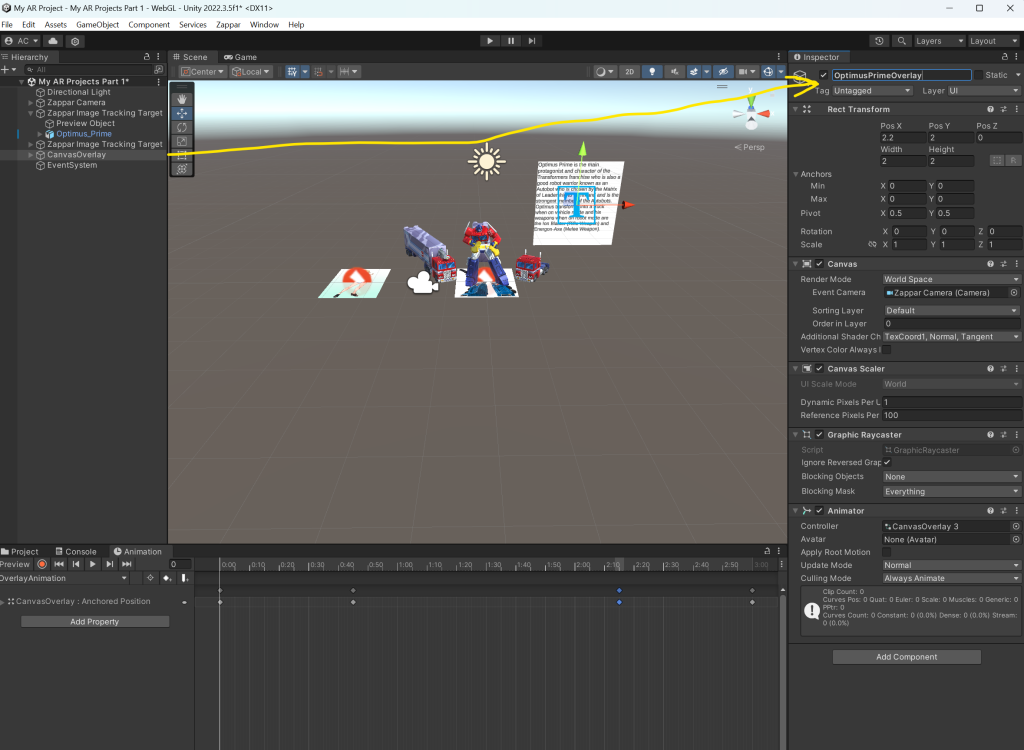Select the Rotate tool in scene toolbar
1024x750 pixels.
pyautogui.click(x=182, y=127)
